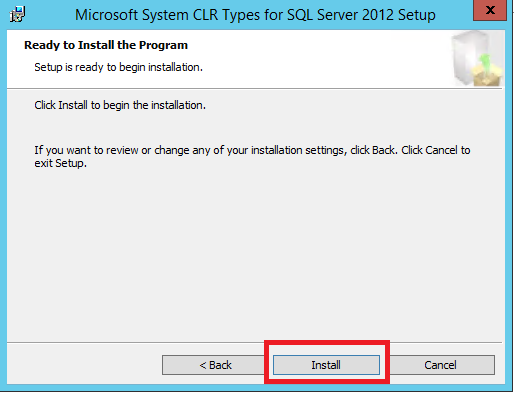
Task: Click the words 'Click Cancel to' in the paragraph
Action: (x=436, y=150)
